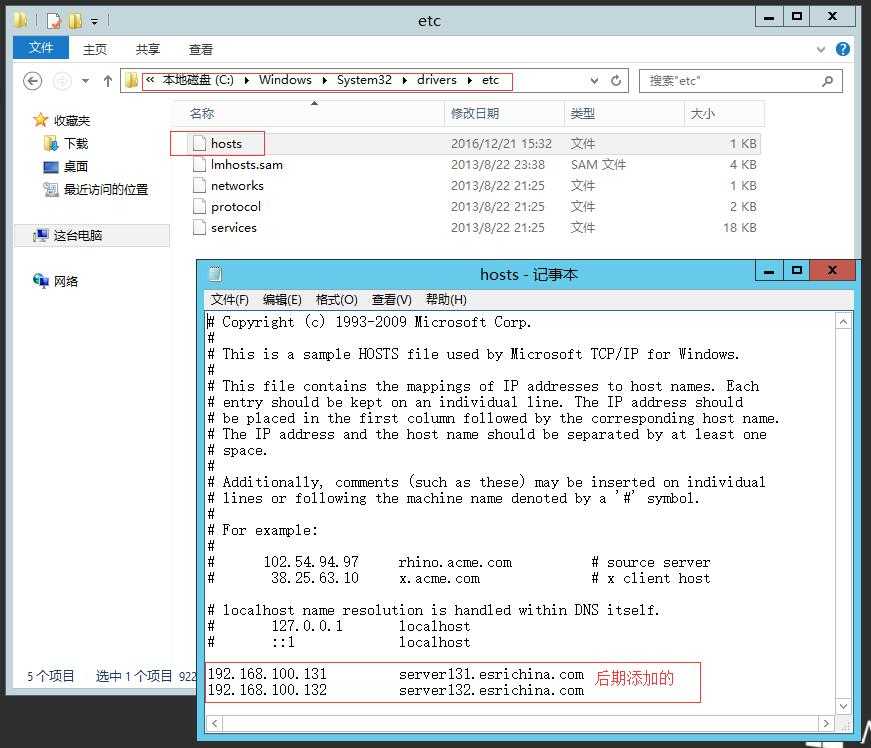The image size is (871, 748).
Task: Select 收藏夹 in the navigation pane
Action: pos(72,121)
